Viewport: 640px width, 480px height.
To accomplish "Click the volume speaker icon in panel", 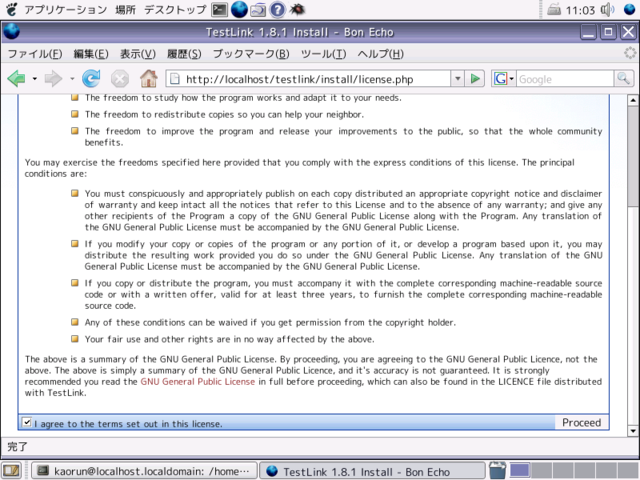I will pyautogui.click(x=607, y=9).
